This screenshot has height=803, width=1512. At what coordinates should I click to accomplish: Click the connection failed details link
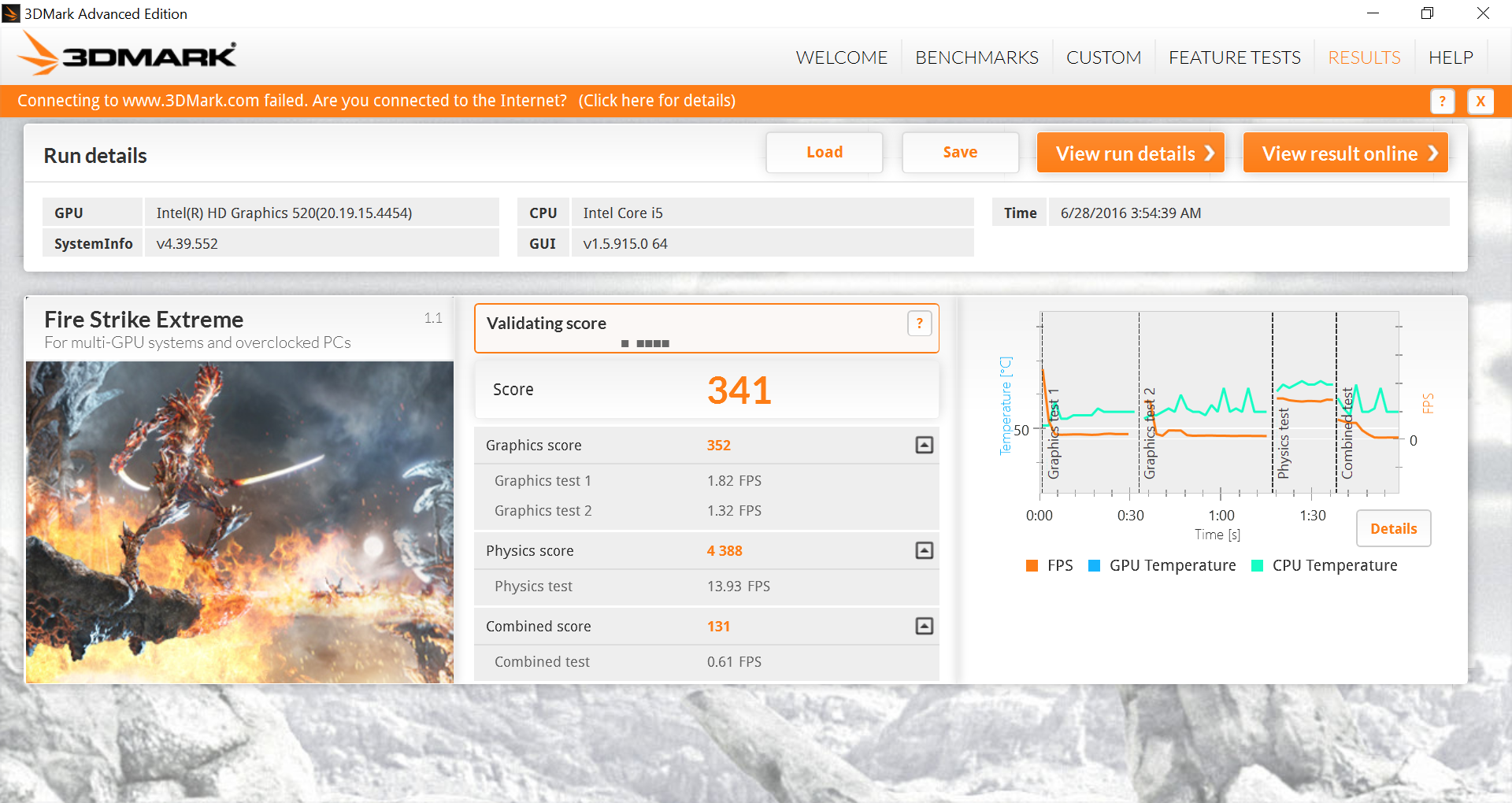tap(657, 101)
